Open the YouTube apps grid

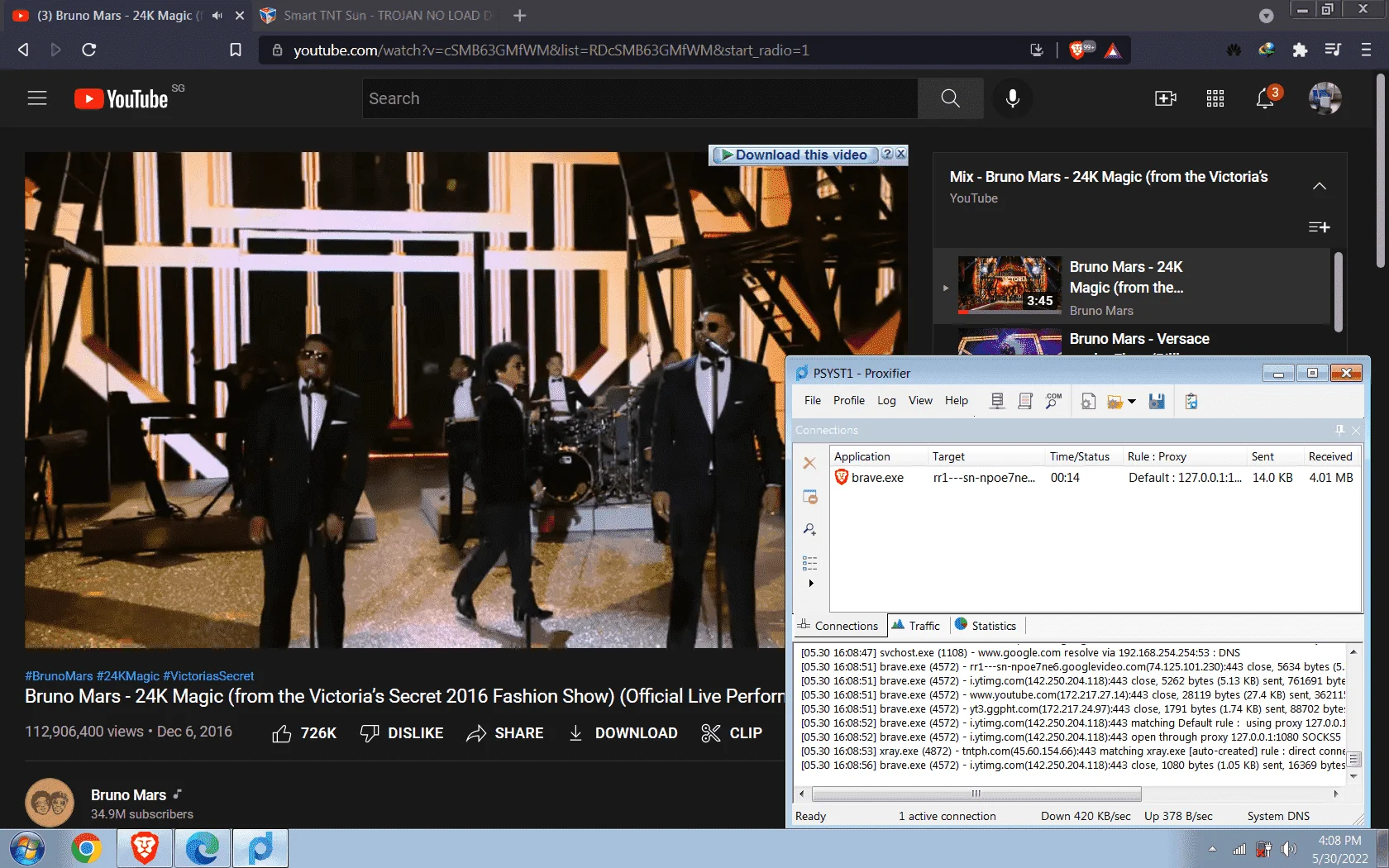1215,98
